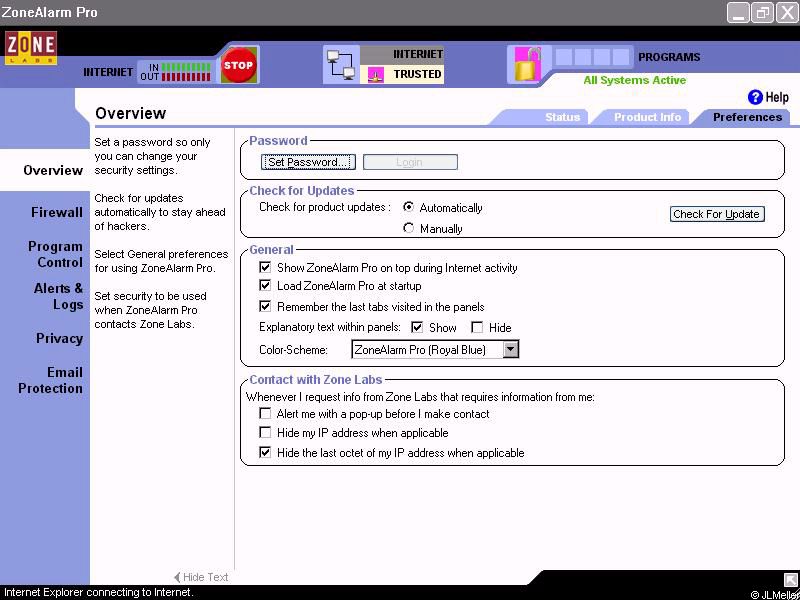
Task: Click the Help link text
Action: coord(777,97)
